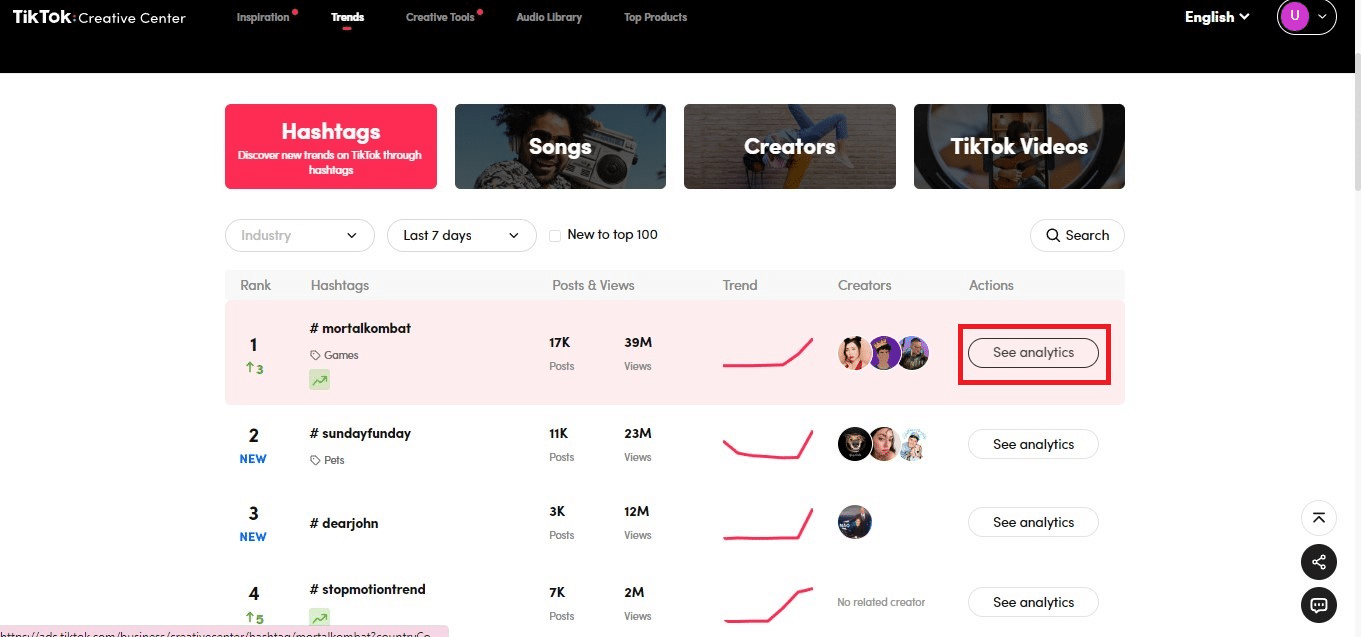Click third creator avatar in mortalkombat row

point(913,353)
